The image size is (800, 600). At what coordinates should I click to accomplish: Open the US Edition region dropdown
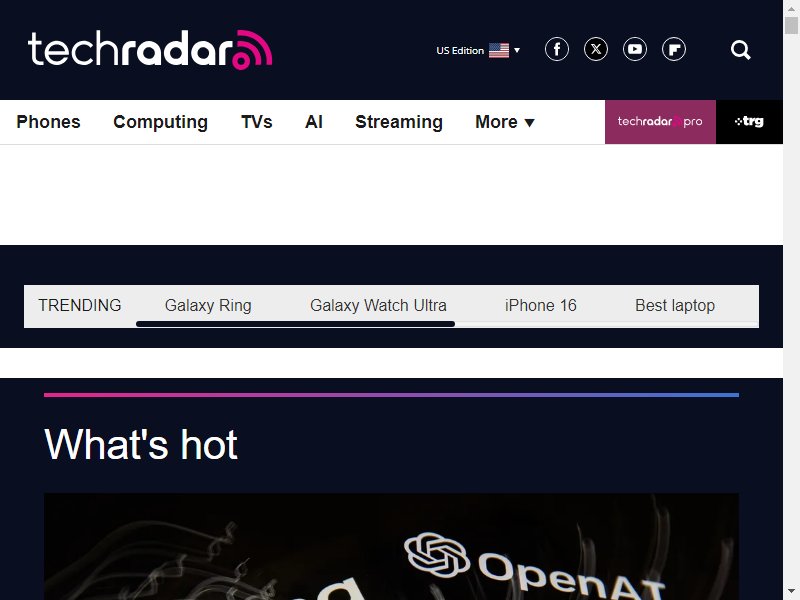(x=478, y=50)
